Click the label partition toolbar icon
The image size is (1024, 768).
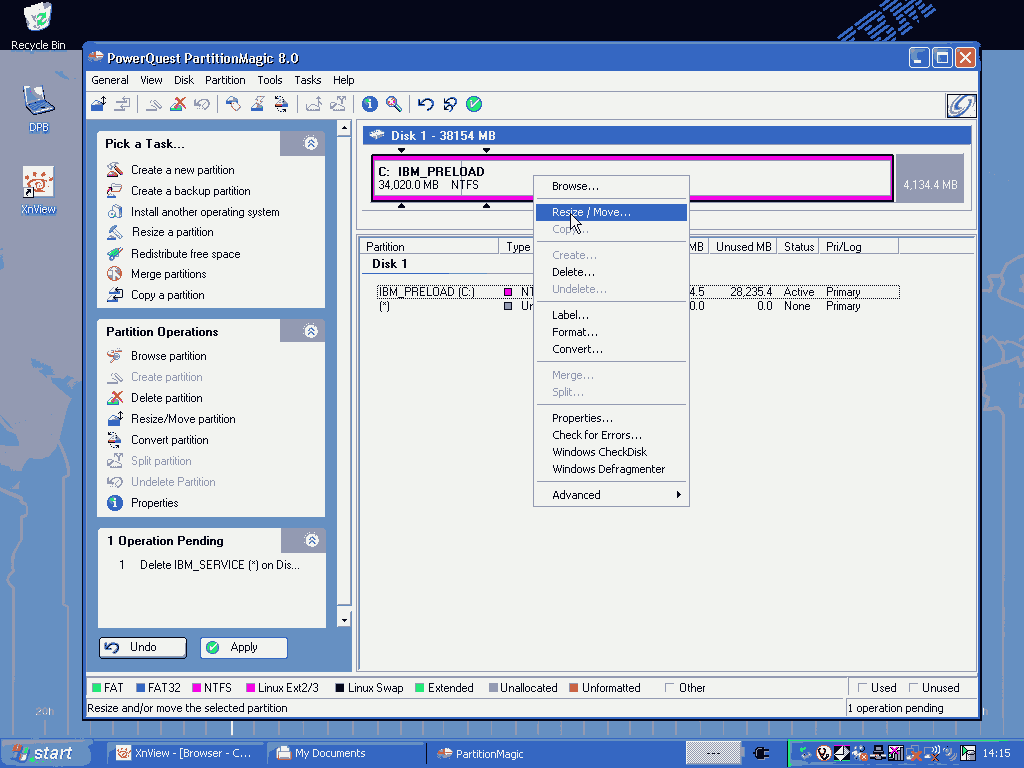point(233,104)
